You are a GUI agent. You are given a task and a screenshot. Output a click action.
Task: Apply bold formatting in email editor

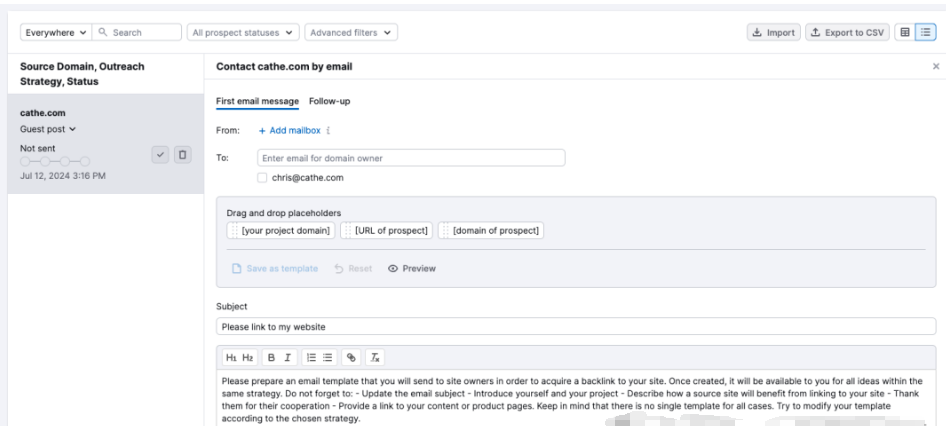pos(270,357)
